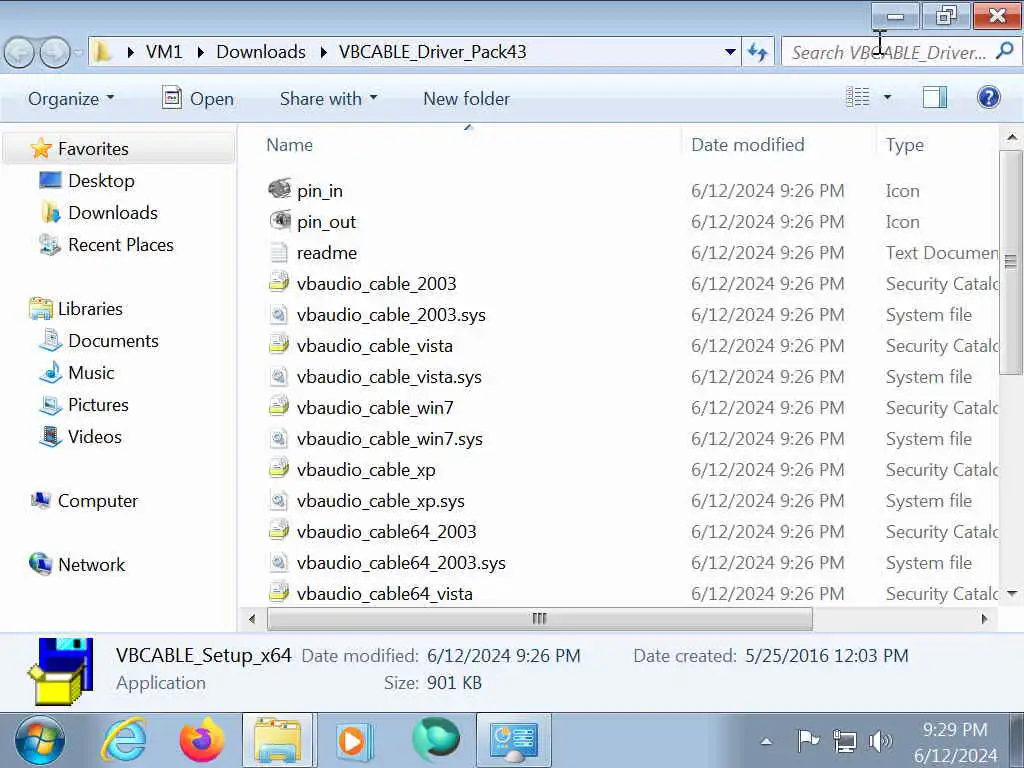Go to Desktop in Favorites
The image size is (1024, 768).
click(101, 180)
